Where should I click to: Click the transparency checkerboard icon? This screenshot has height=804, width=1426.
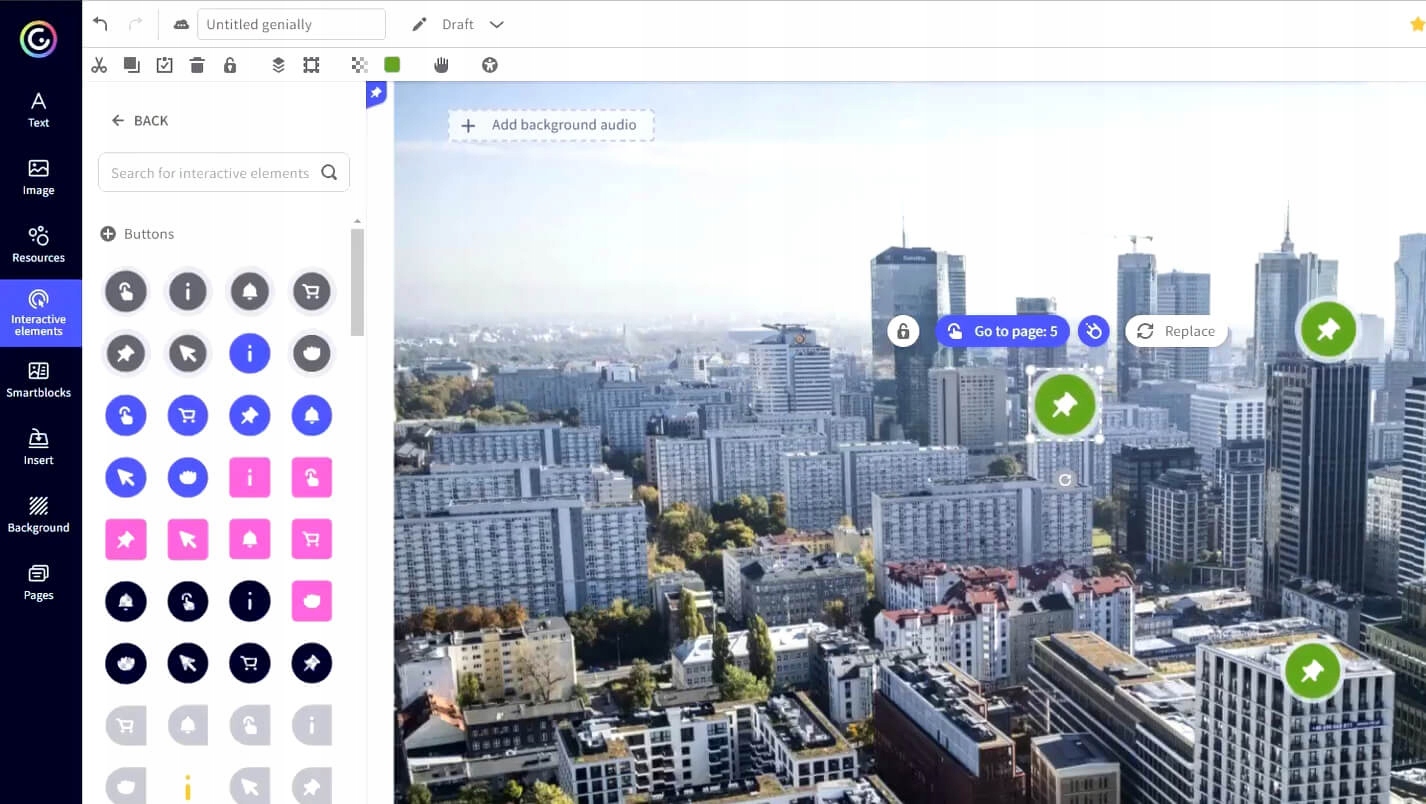(360, 65)
